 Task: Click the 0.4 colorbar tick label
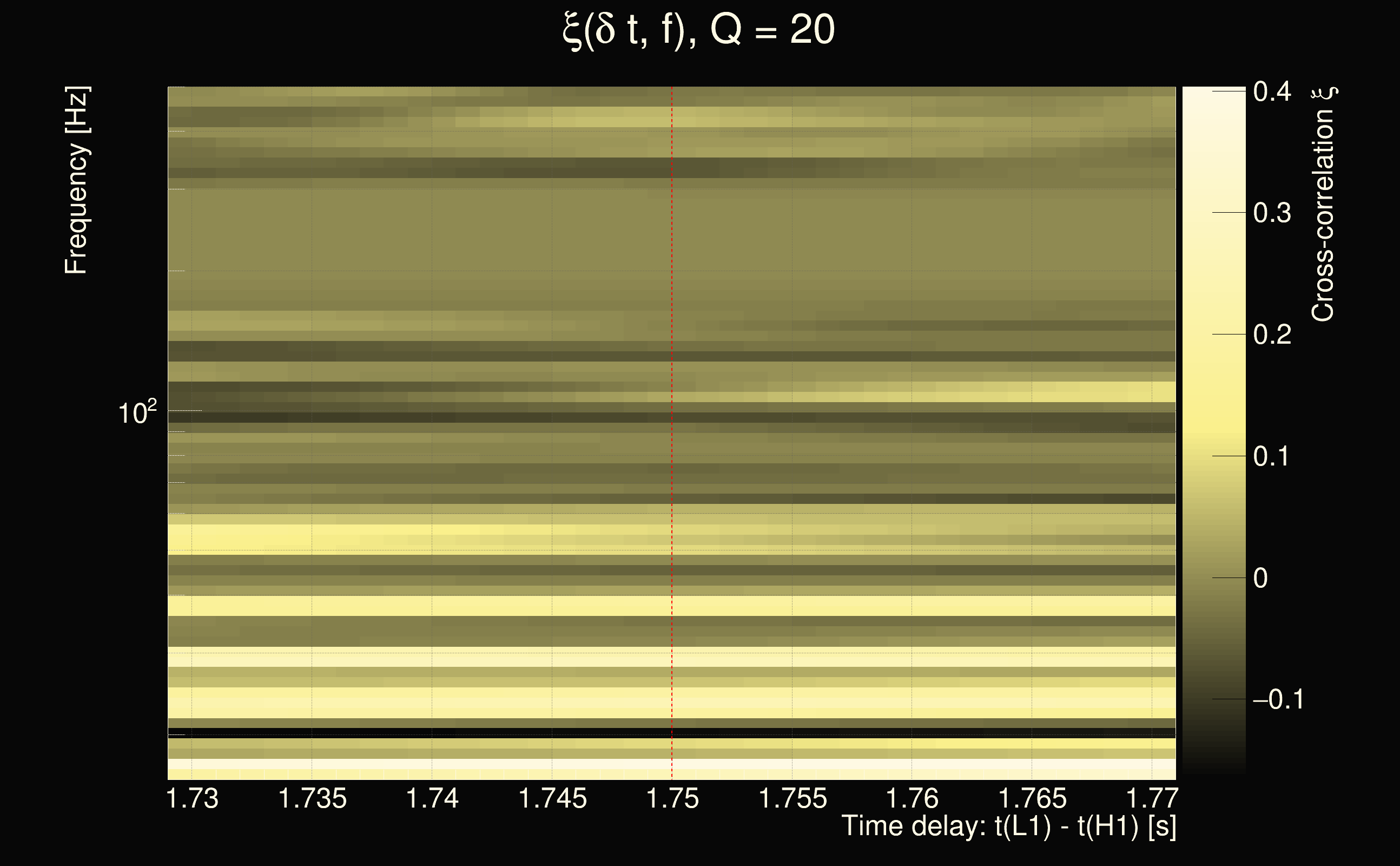(x=1272, y=91)
